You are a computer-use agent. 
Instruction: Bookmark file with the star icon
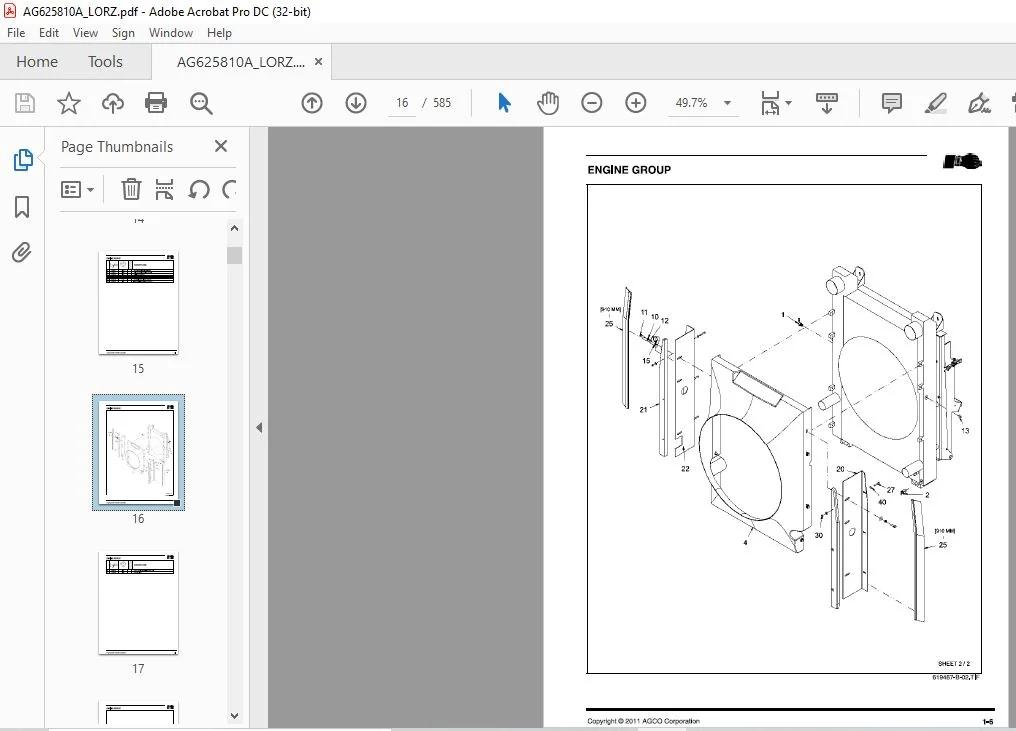69,103
